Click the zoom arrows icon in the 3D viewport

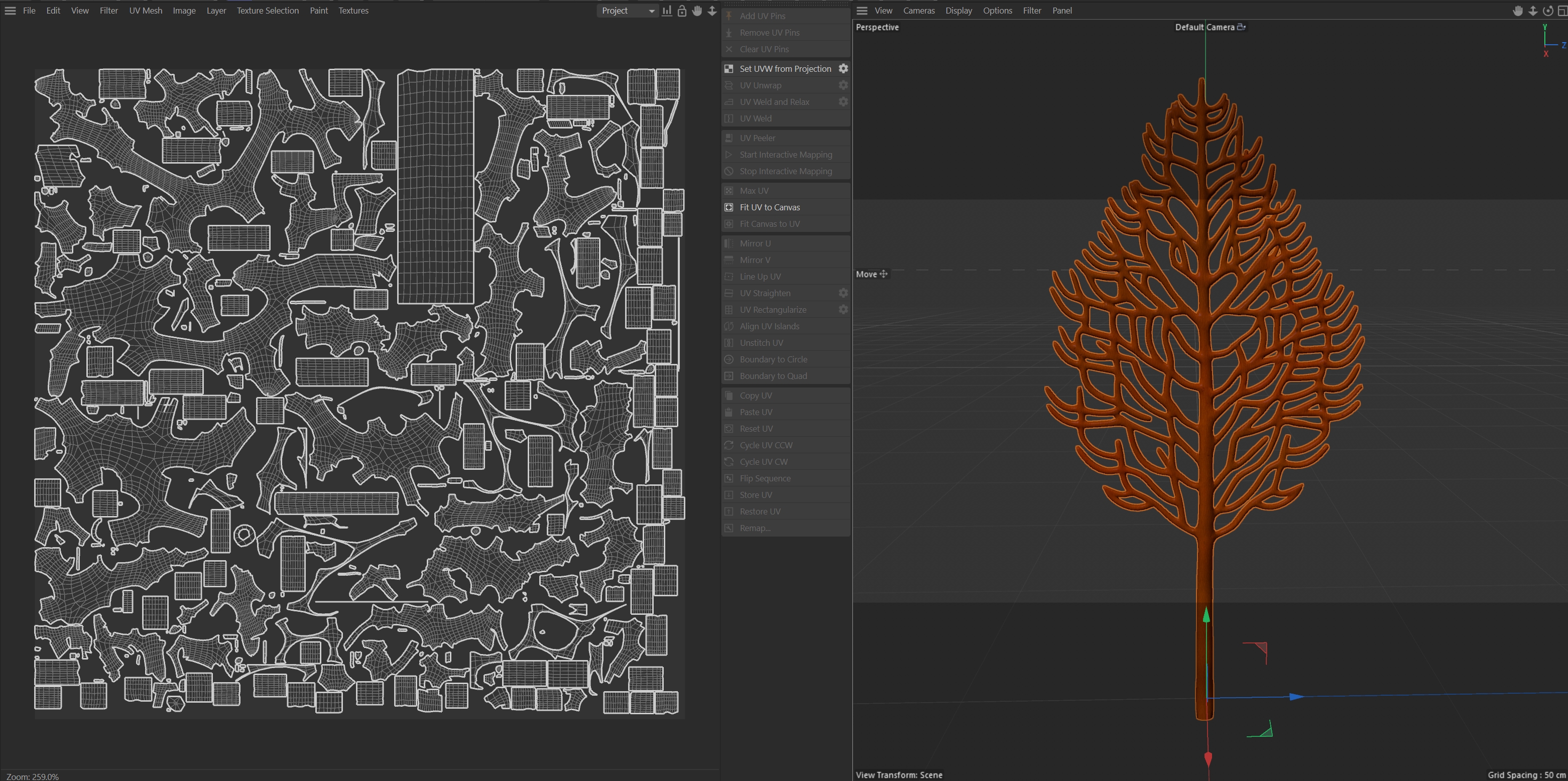[x=1533, y=11]
